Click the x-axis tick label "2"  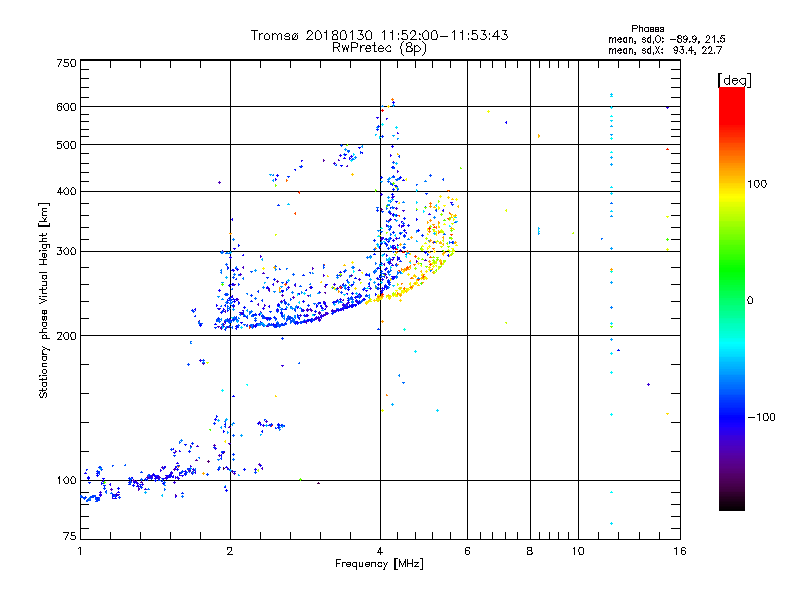(x=230, y=551)
